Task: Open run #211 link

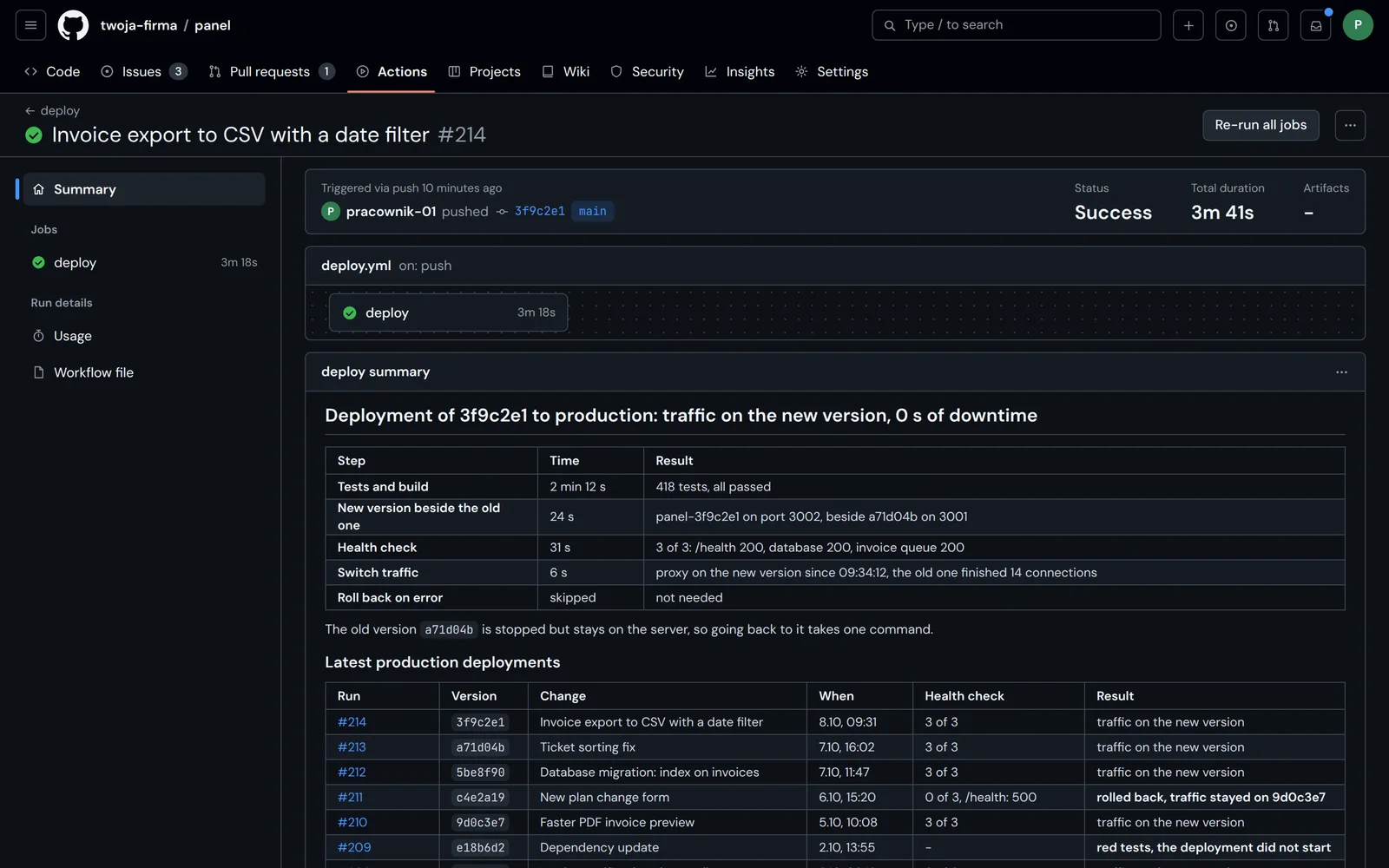Action: pyautogui.click(x=350, y=798)
